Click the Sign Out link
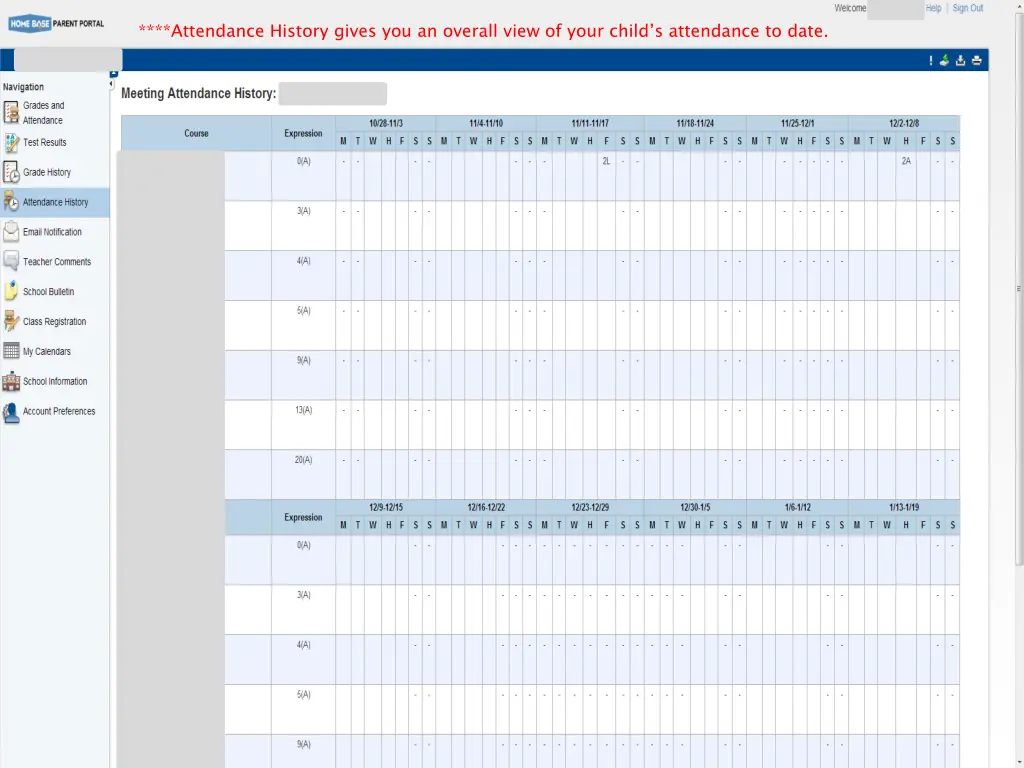 point(967,8)
